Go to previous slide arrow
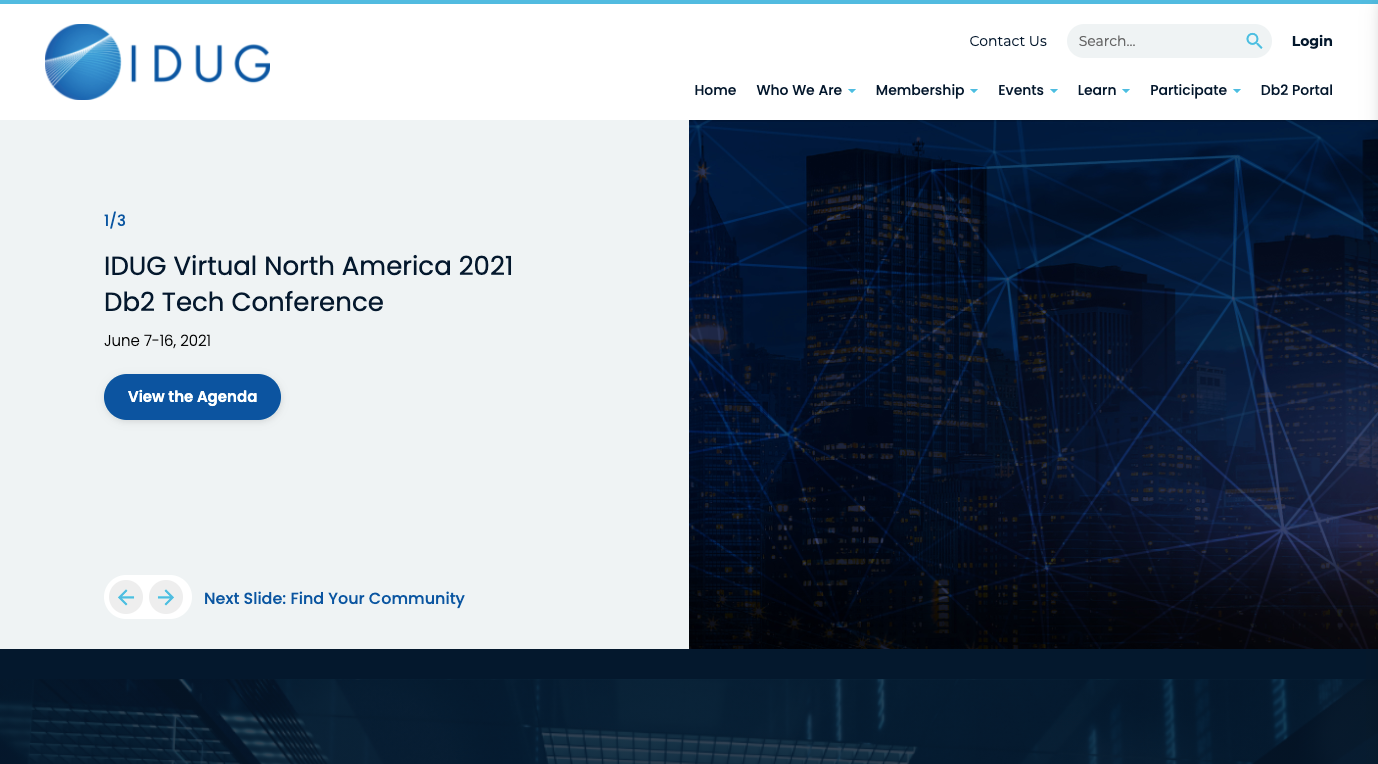Viewport: 1378px width, 764px height. tap(126, 598)
